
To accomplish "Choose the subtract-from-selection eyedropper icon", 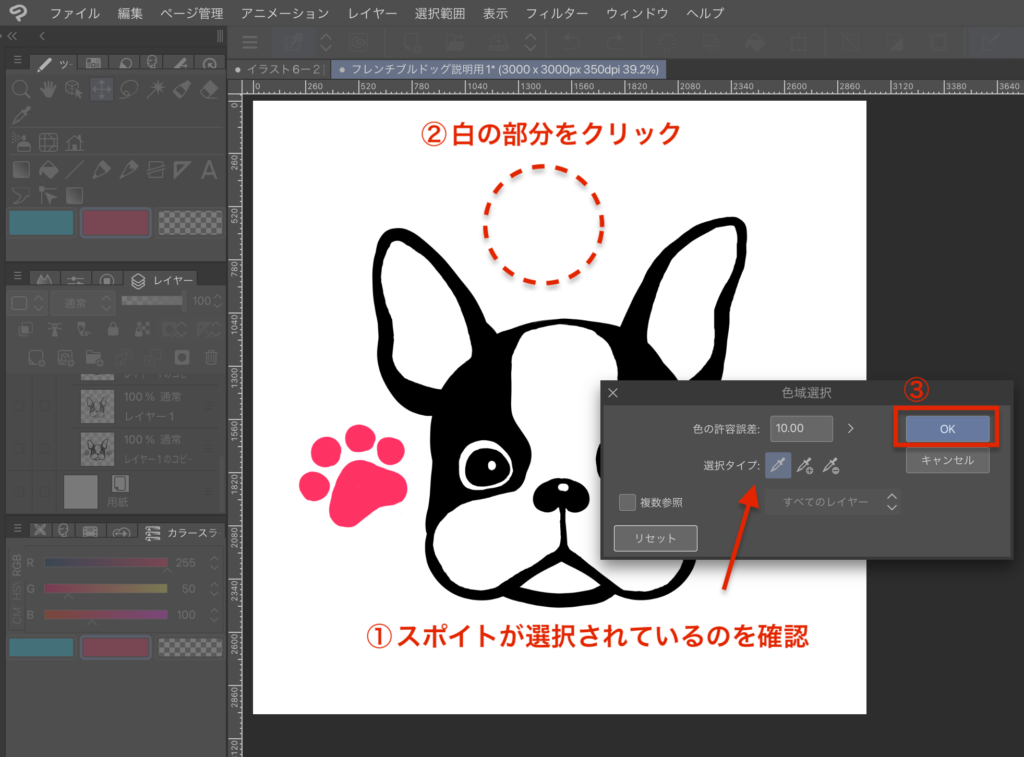I will [831, 465].
